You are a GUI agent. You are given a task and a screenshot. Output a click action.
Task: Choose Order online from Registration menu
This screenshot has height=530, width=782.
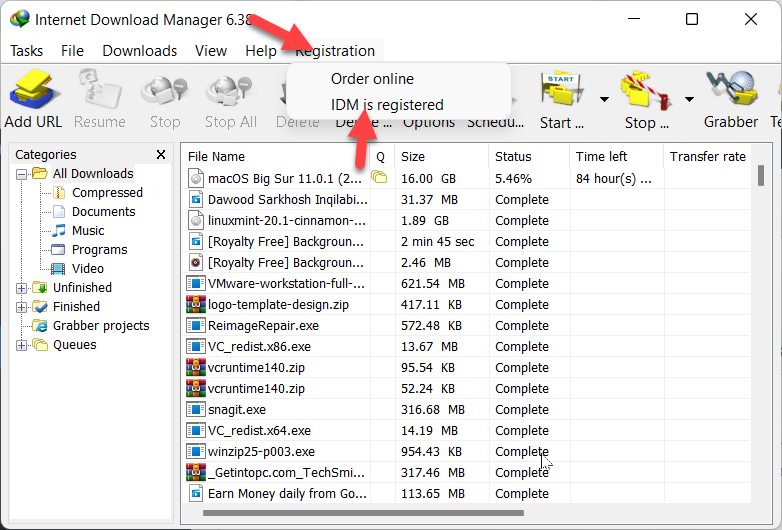[x=372, y=79]
